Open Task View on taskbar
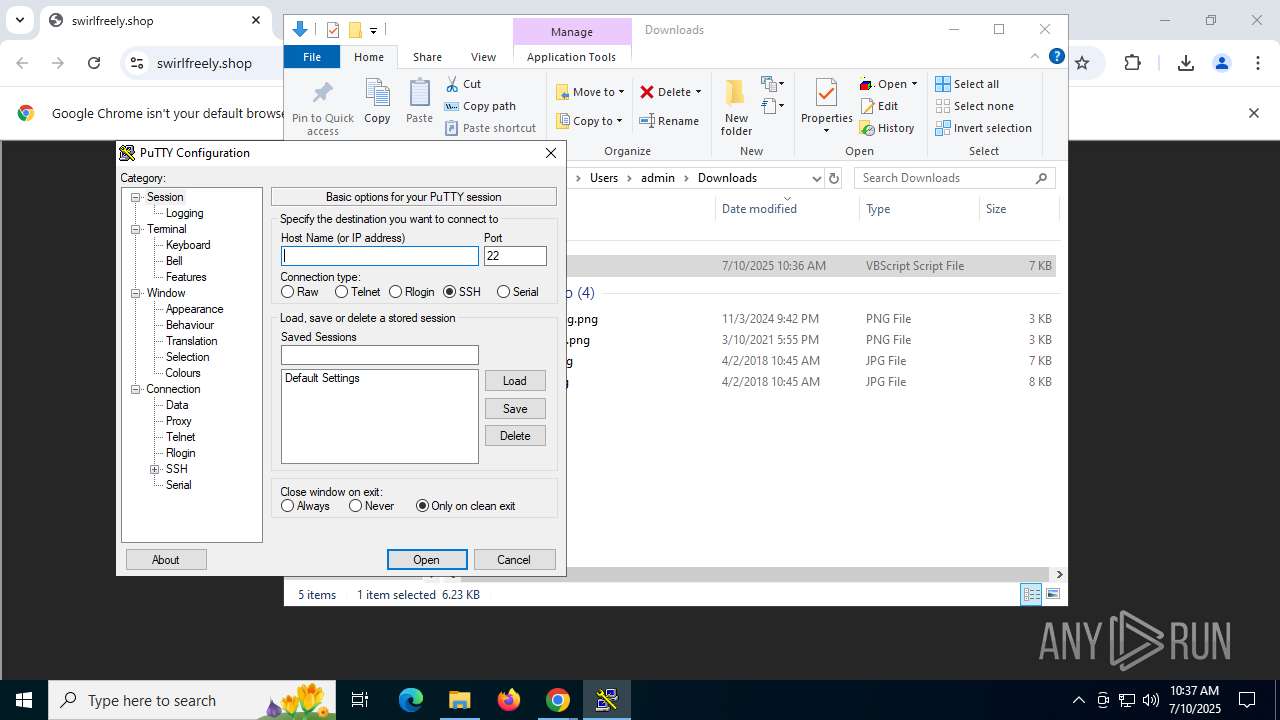 (360, 700)
